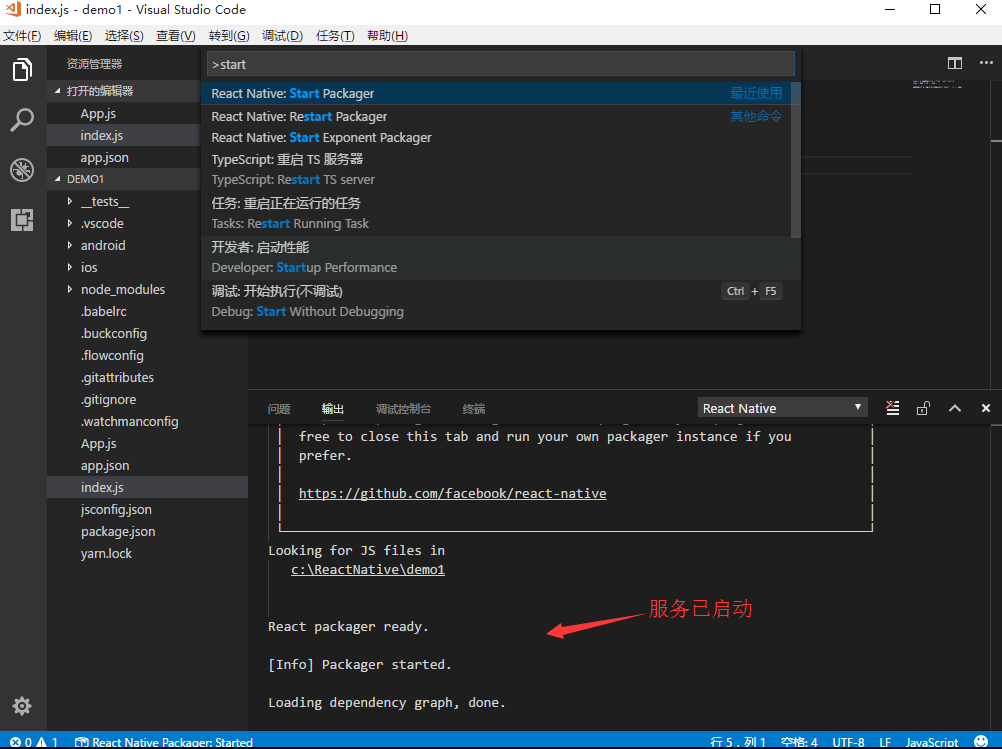Open the 编辑(E) menu
The image size is (1002, 749).
pyautogui.click(x=73, y=36)
